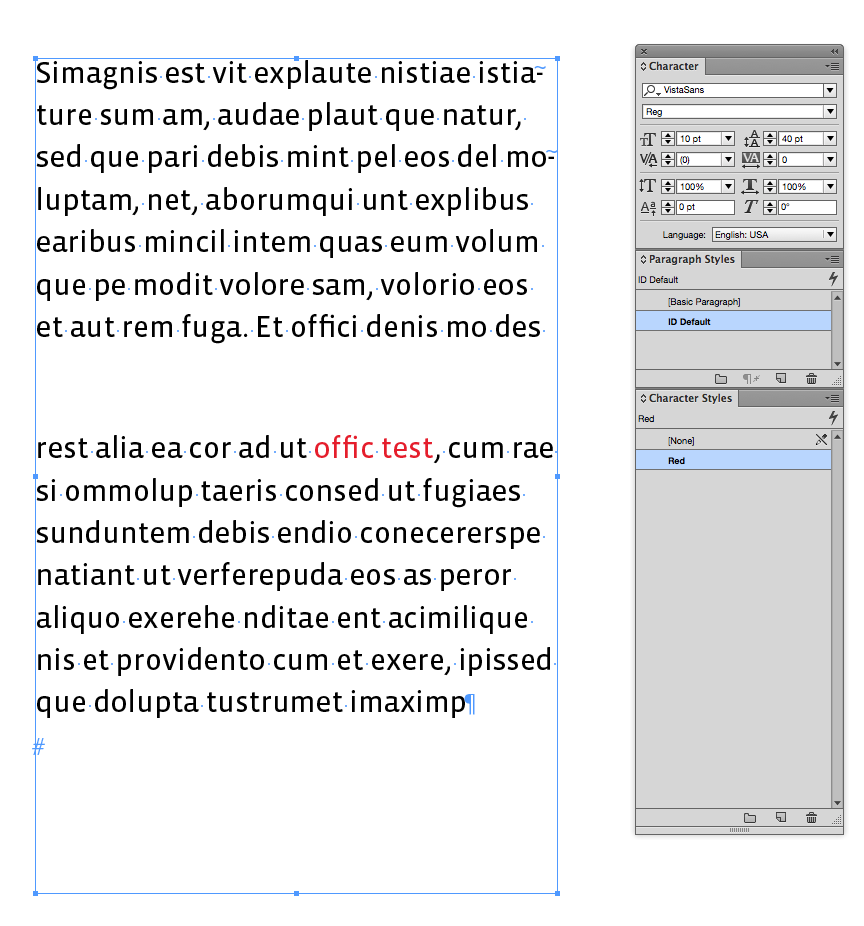The width and height of the screenshot is (864, 926).
Task: Toggle the Character Styles expand arrows
Action: (643, 399)
